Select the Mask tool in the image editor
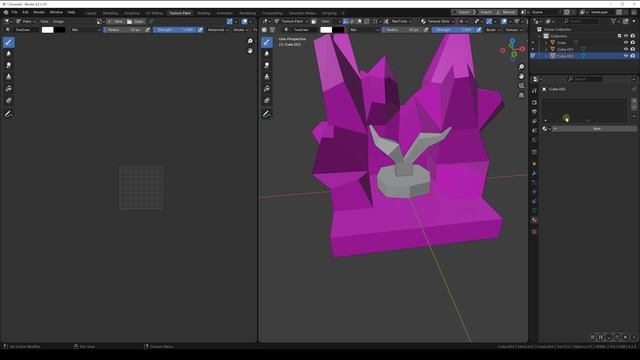The image size is (640, 360). click(9, 100)
